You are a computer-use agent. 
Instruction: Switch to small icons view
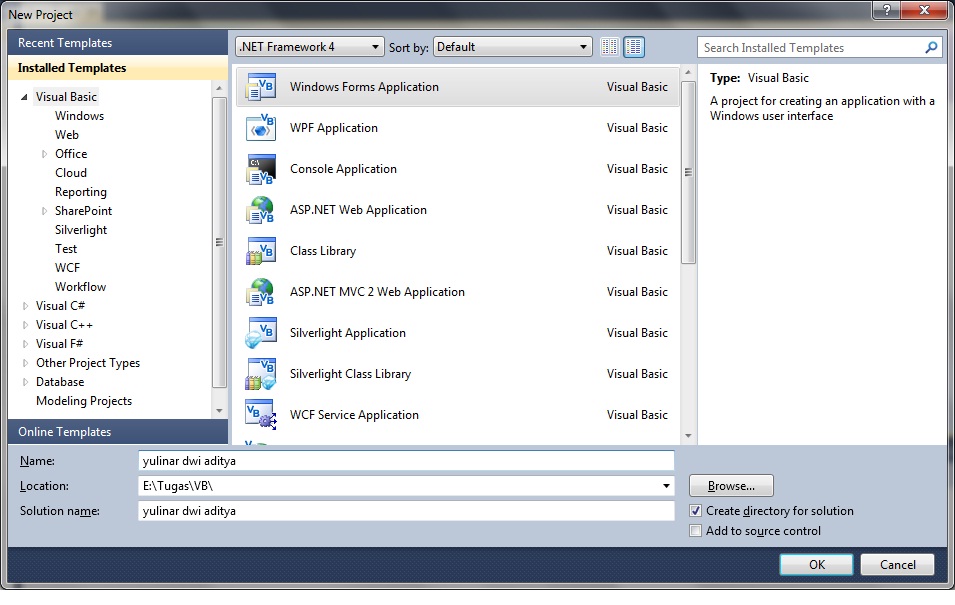point(609,47)
